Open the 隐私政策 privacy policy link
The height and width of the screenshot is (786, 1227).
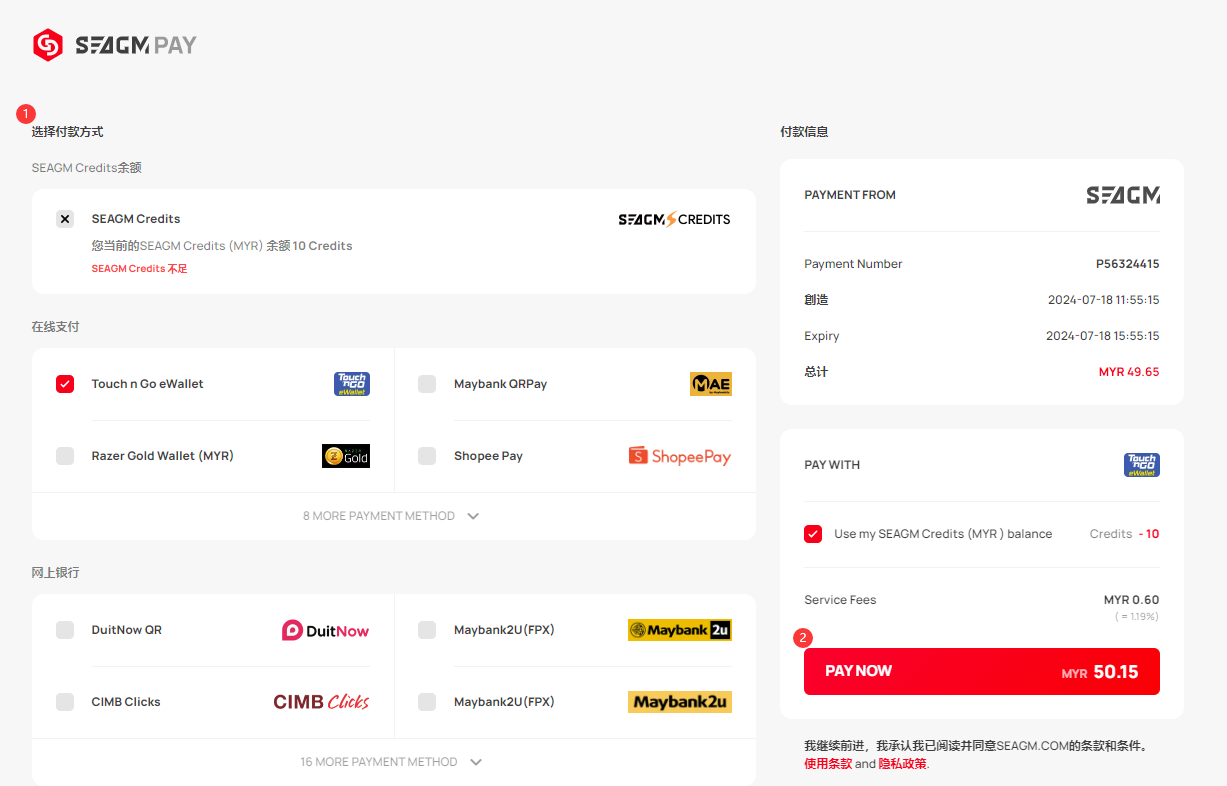click(903, 764)
